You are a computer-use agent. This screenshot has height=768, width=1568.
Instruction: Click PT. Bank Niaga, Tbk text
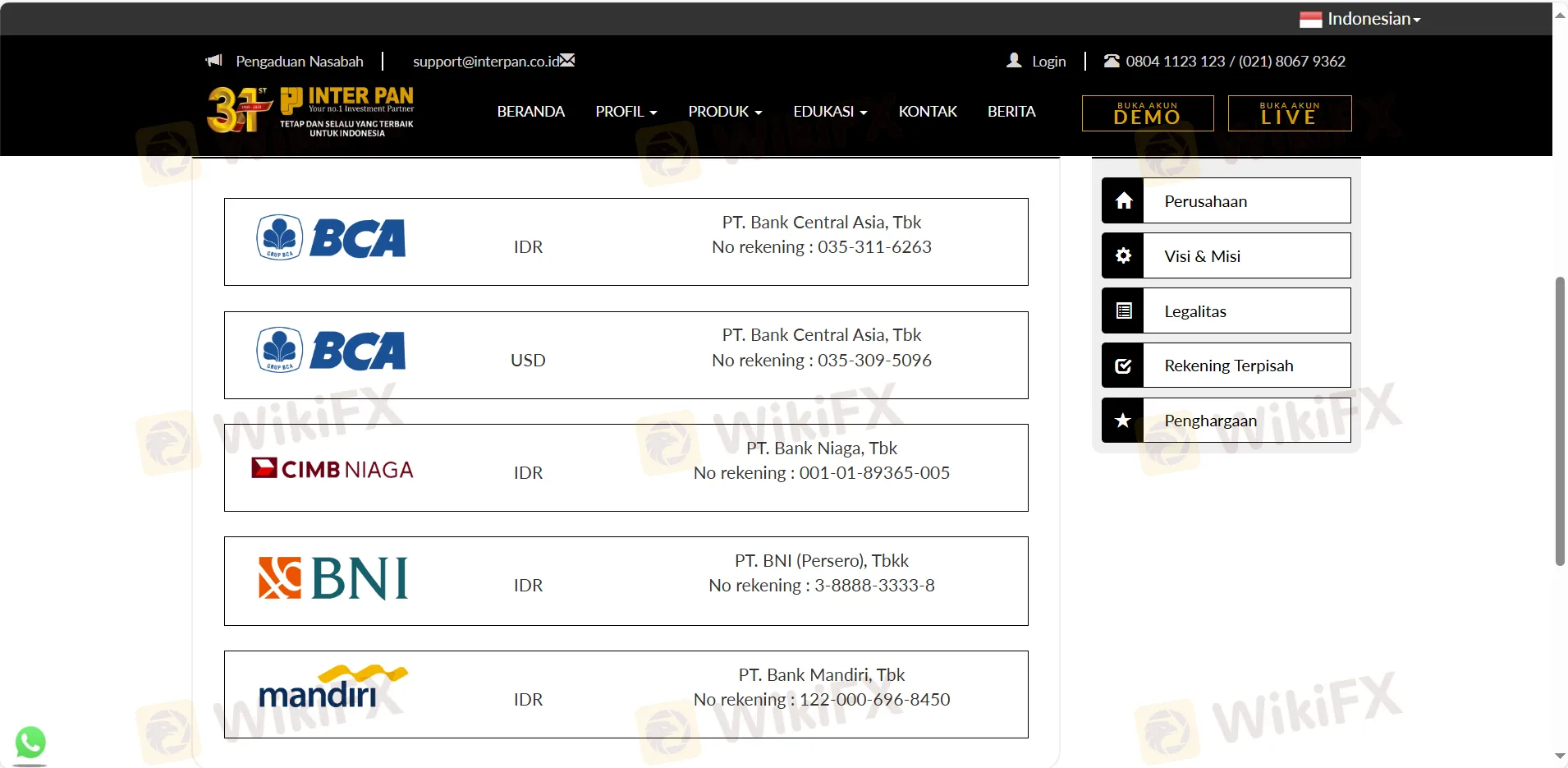(822, 448)
